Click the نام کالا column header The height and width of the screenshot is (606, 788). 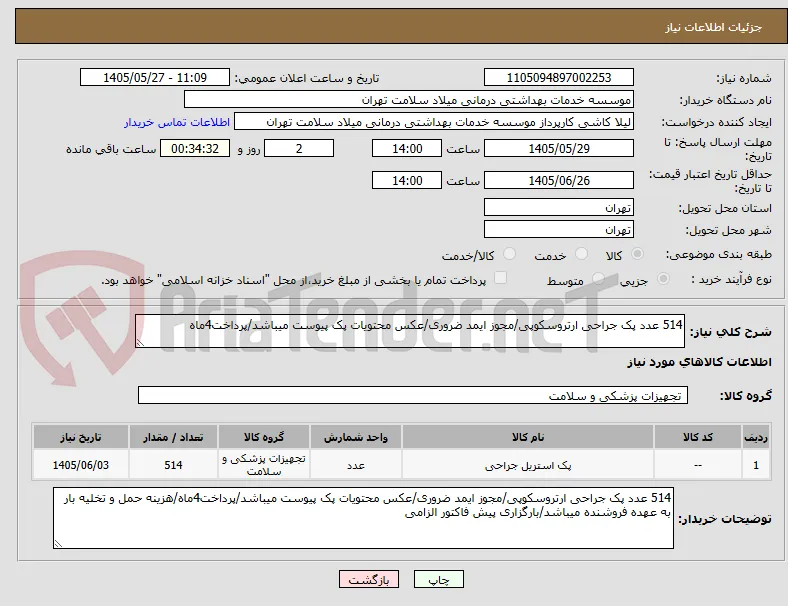(x=528, y=437)
